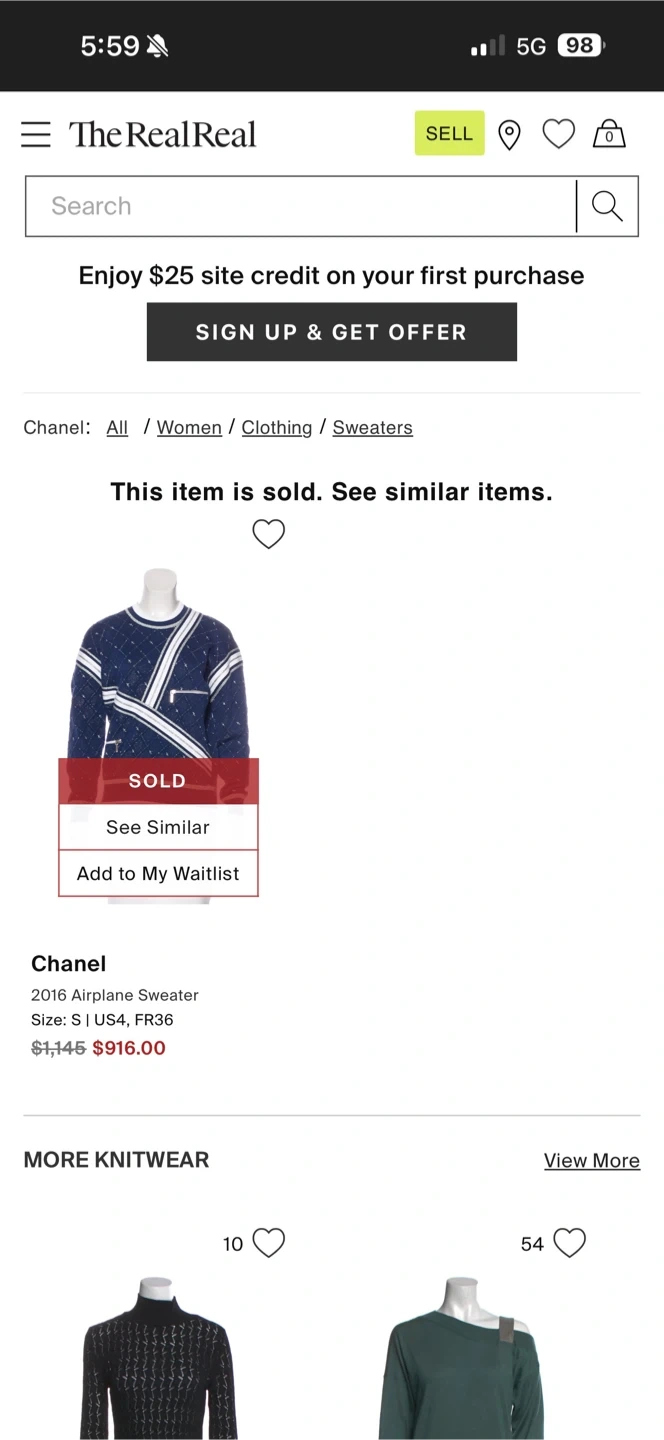Tap the search magnifying glass icon

(x=607, y=206)
